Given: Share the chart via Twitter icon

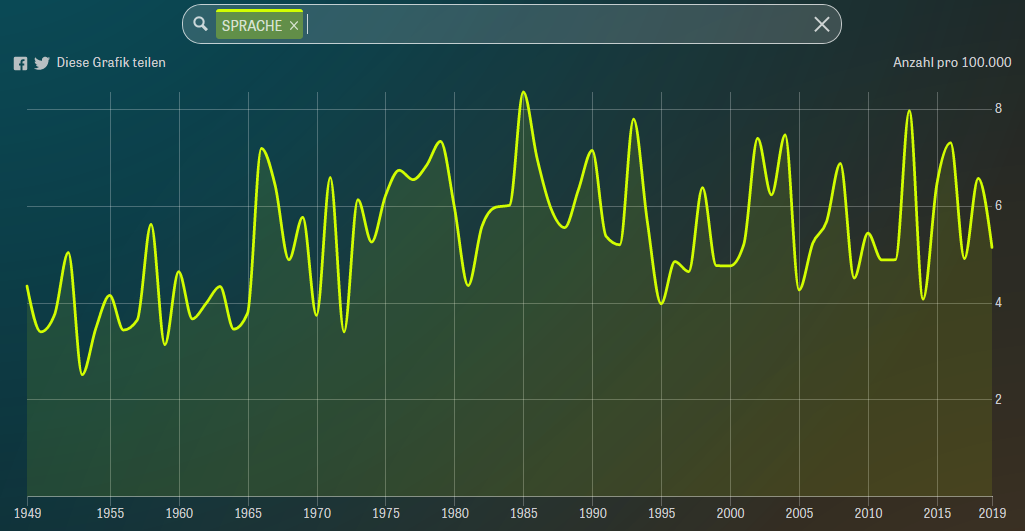Looking at the screenshot, I should [x=42, y=63].
